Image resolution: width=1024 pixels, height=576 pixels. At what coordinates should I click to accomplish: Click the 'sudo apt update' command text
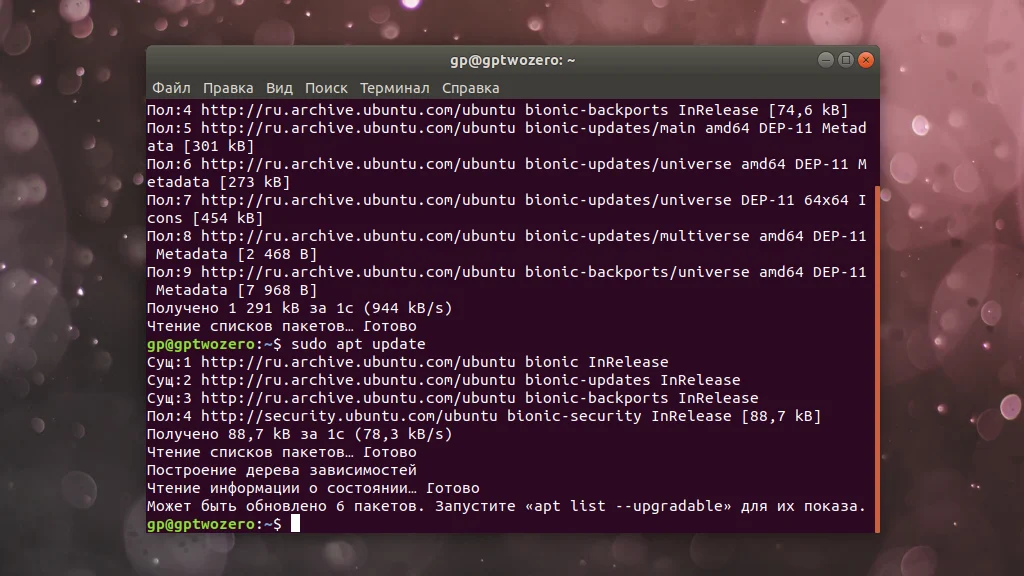pos(358,344)
